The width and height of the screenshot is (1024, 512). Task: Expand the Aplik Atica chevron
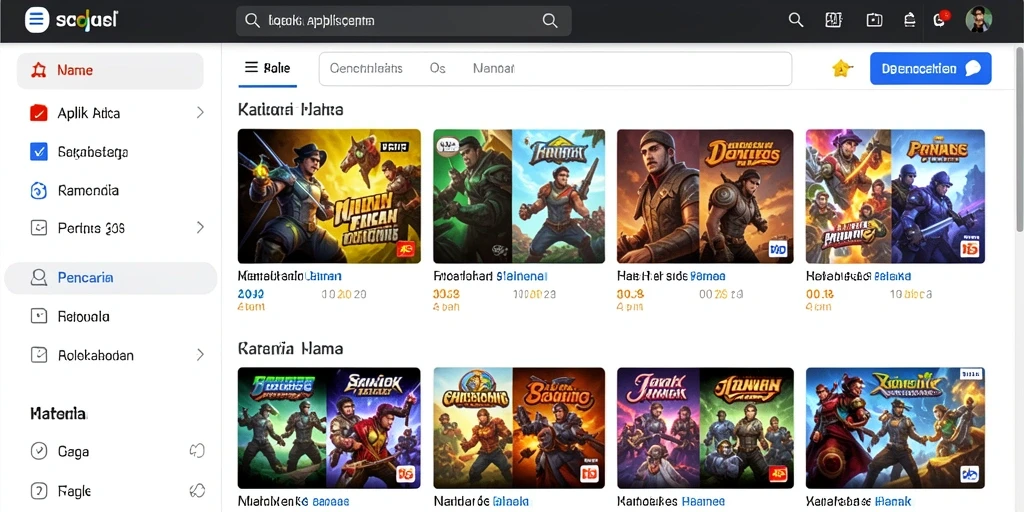coord(200,112)
